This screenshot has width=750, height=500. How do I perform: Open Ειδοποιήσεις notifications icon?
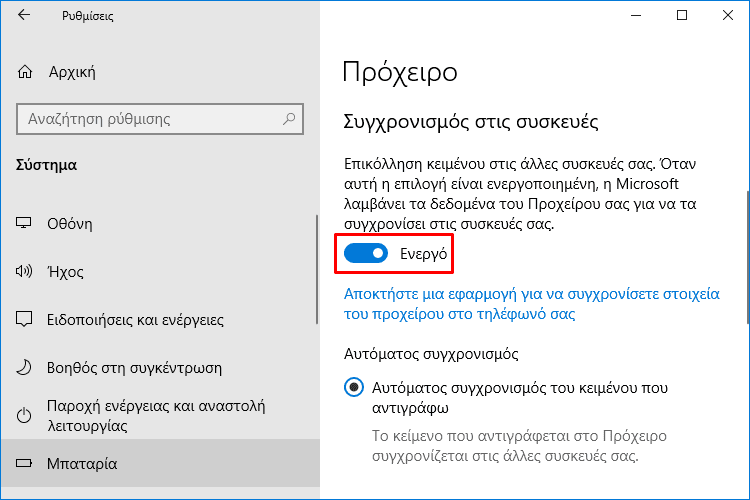[24, 319]
